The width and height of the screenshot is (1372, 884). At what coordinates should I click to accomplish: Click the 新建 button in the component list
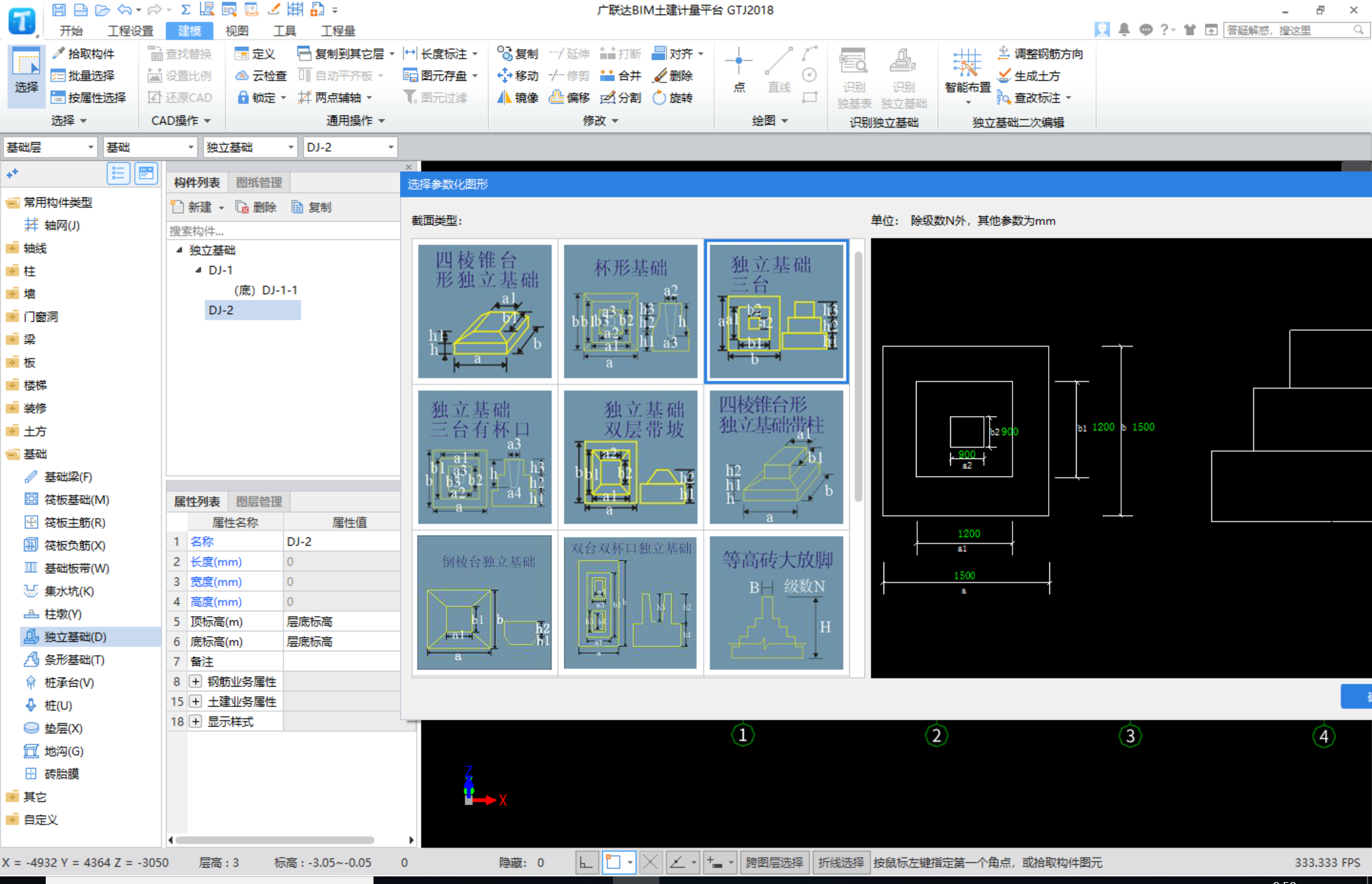pyautogui.click(x=192, y=207)
